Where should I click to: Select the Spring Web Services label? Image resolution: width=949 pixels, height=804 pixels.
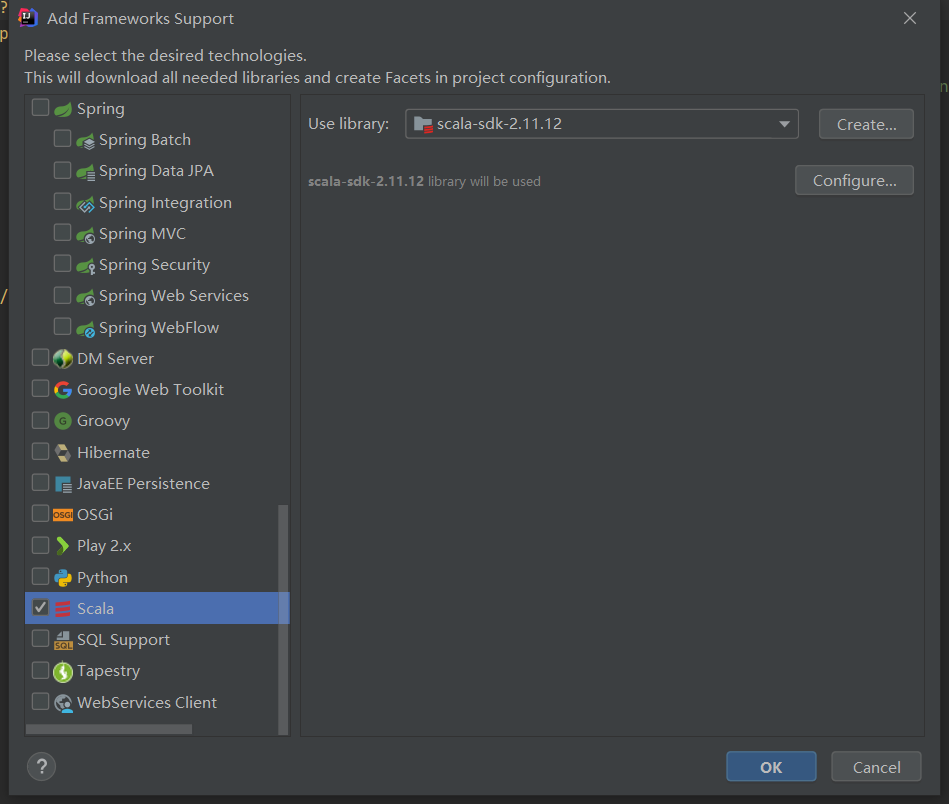pos(174,296)
